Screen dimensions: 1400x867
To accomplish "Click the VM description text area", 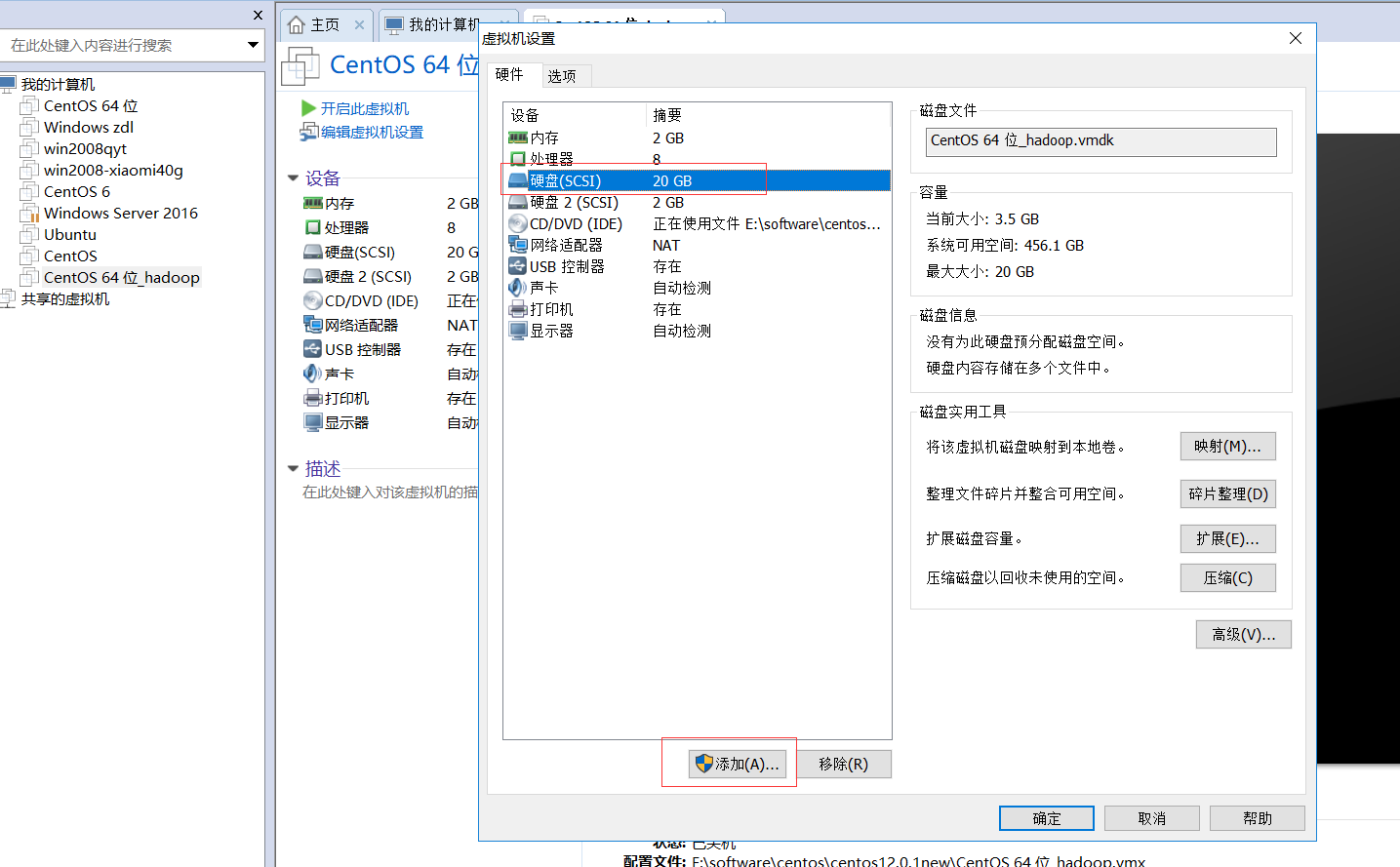I will [x=390, y=492].
